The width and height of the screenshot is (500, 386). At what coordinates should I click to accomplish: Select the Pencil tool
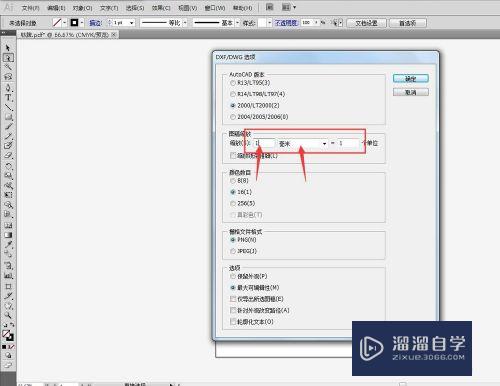[x=8, y=136]
